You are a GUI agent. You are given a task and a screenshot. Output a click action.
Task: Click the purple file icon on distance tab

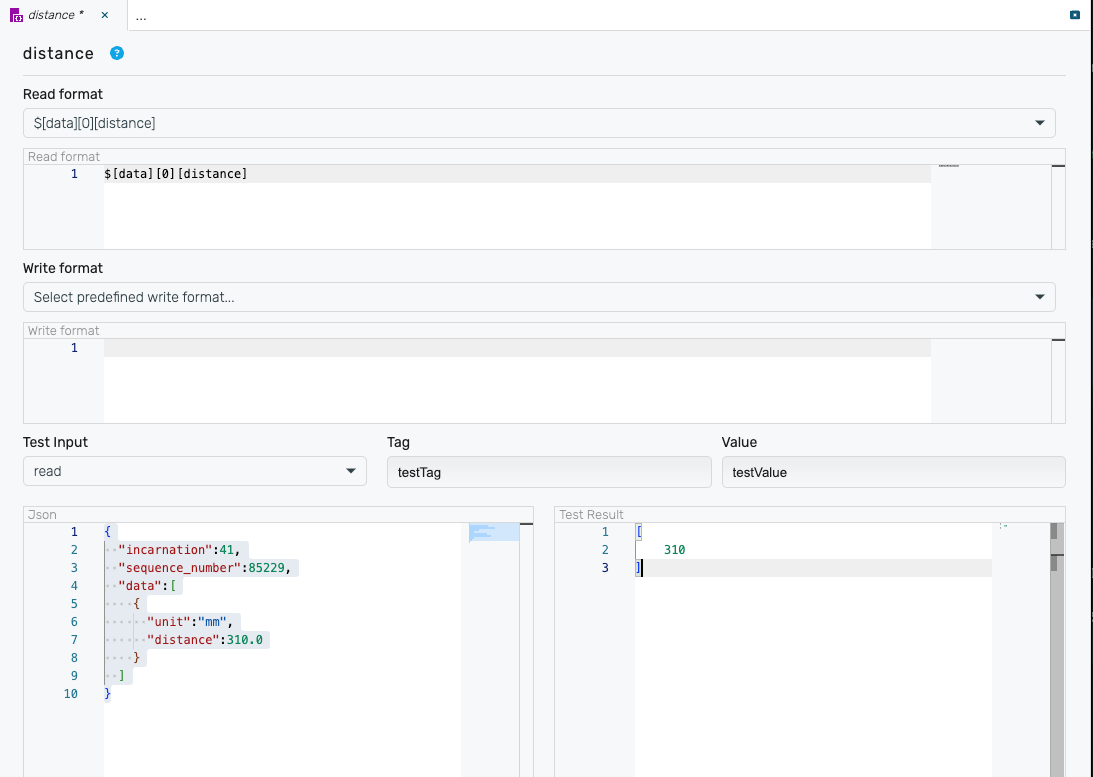click(16, 16)
